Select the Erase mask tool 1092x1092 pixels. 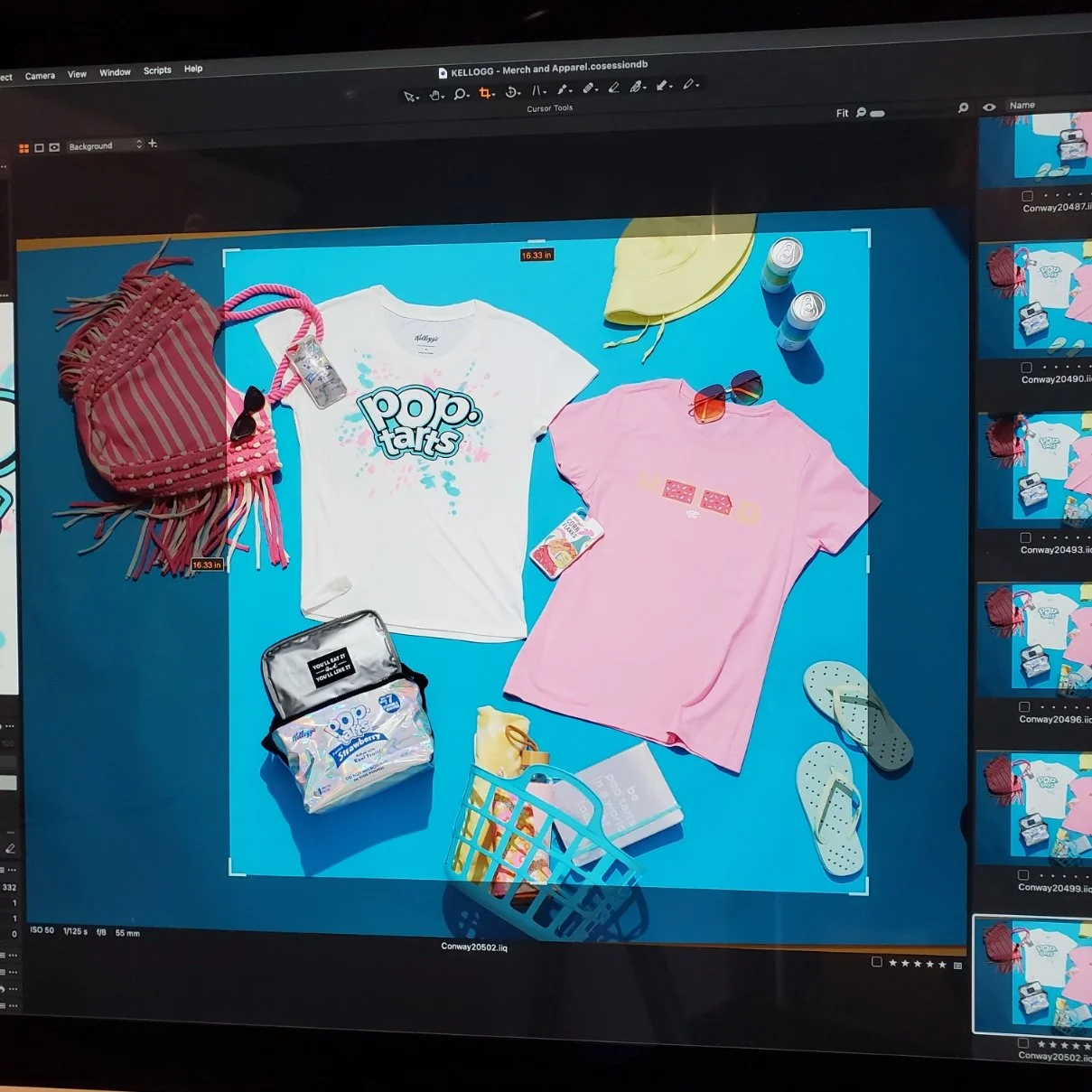coord(613,88)
